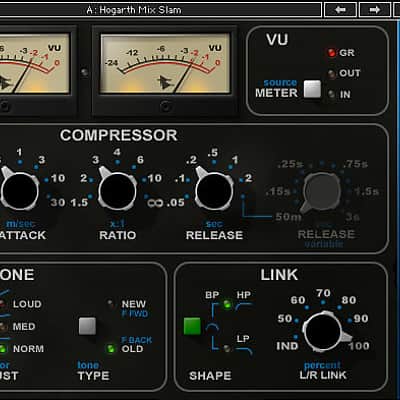This screenshot has width=400, height=400.
Task: Click the LINK section title
Action: [279, 275]
